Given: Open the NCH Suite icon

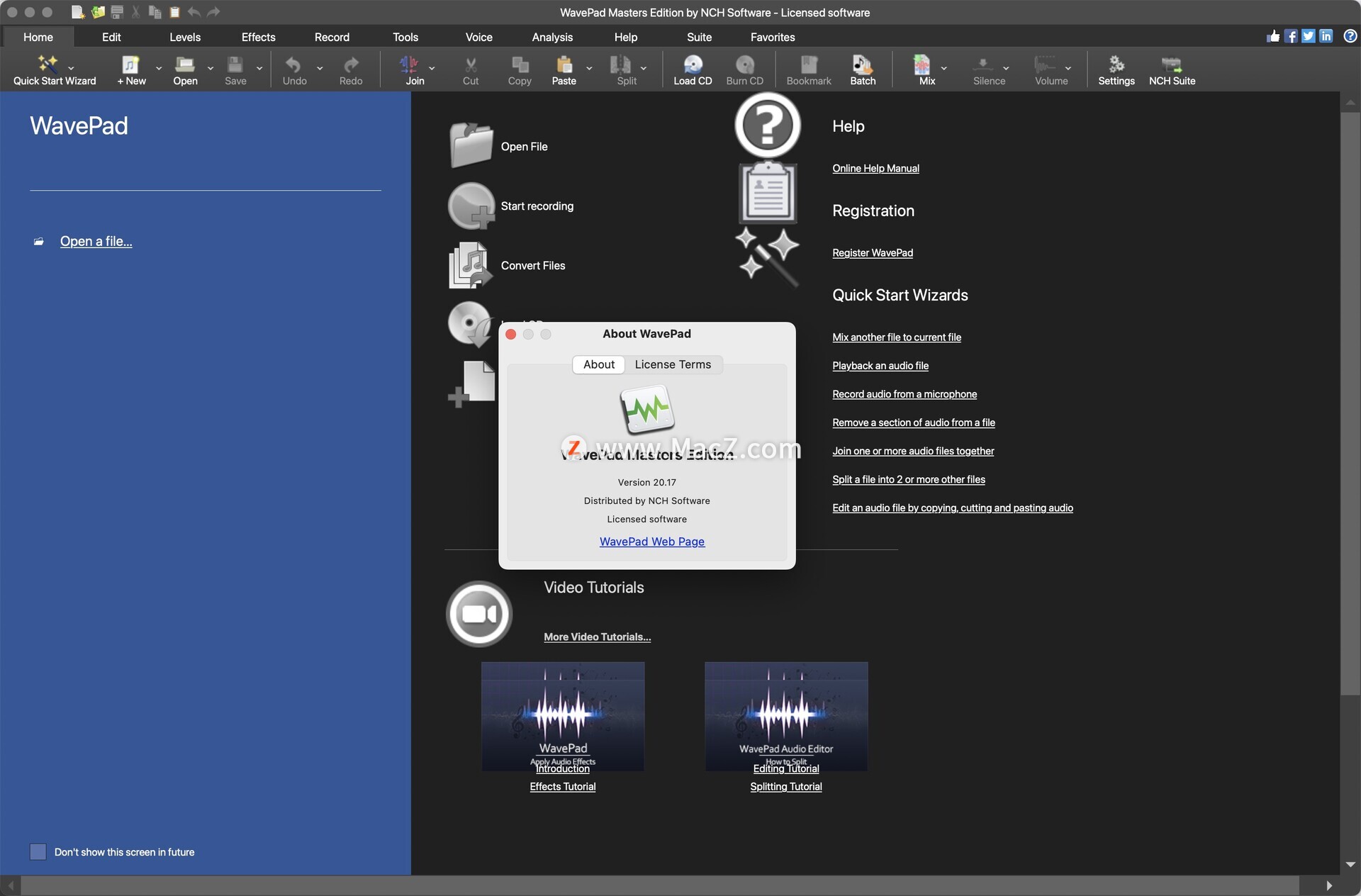Looking at the screenshot, I should [1172, 65].
